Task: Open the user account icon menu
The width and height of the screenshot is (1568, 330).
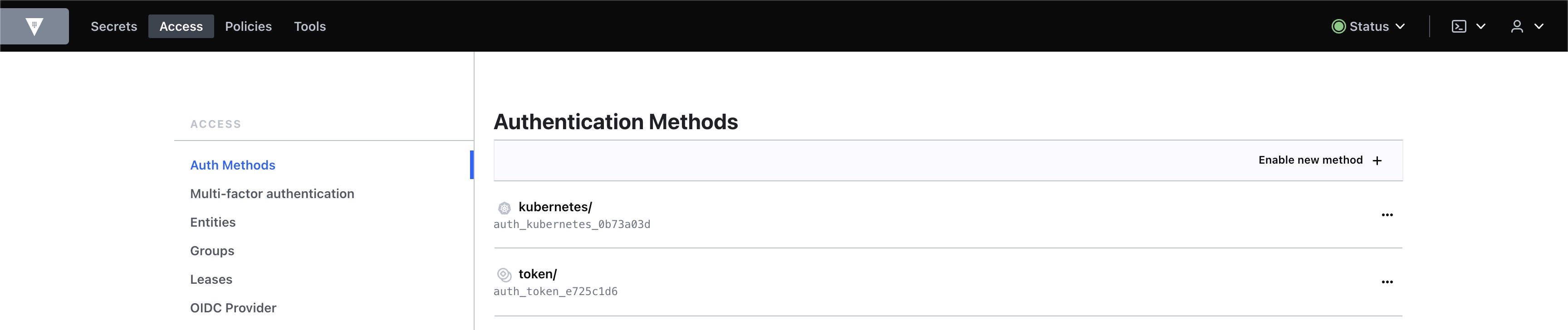Action: 1517,26
